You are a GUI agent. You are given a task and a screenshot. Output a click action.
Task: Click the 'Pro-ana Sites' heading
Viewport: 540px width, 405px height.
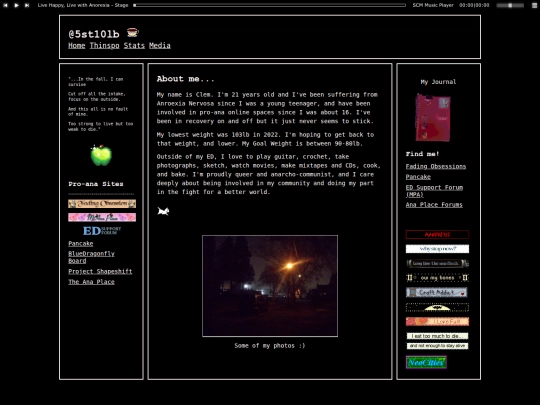96,184
